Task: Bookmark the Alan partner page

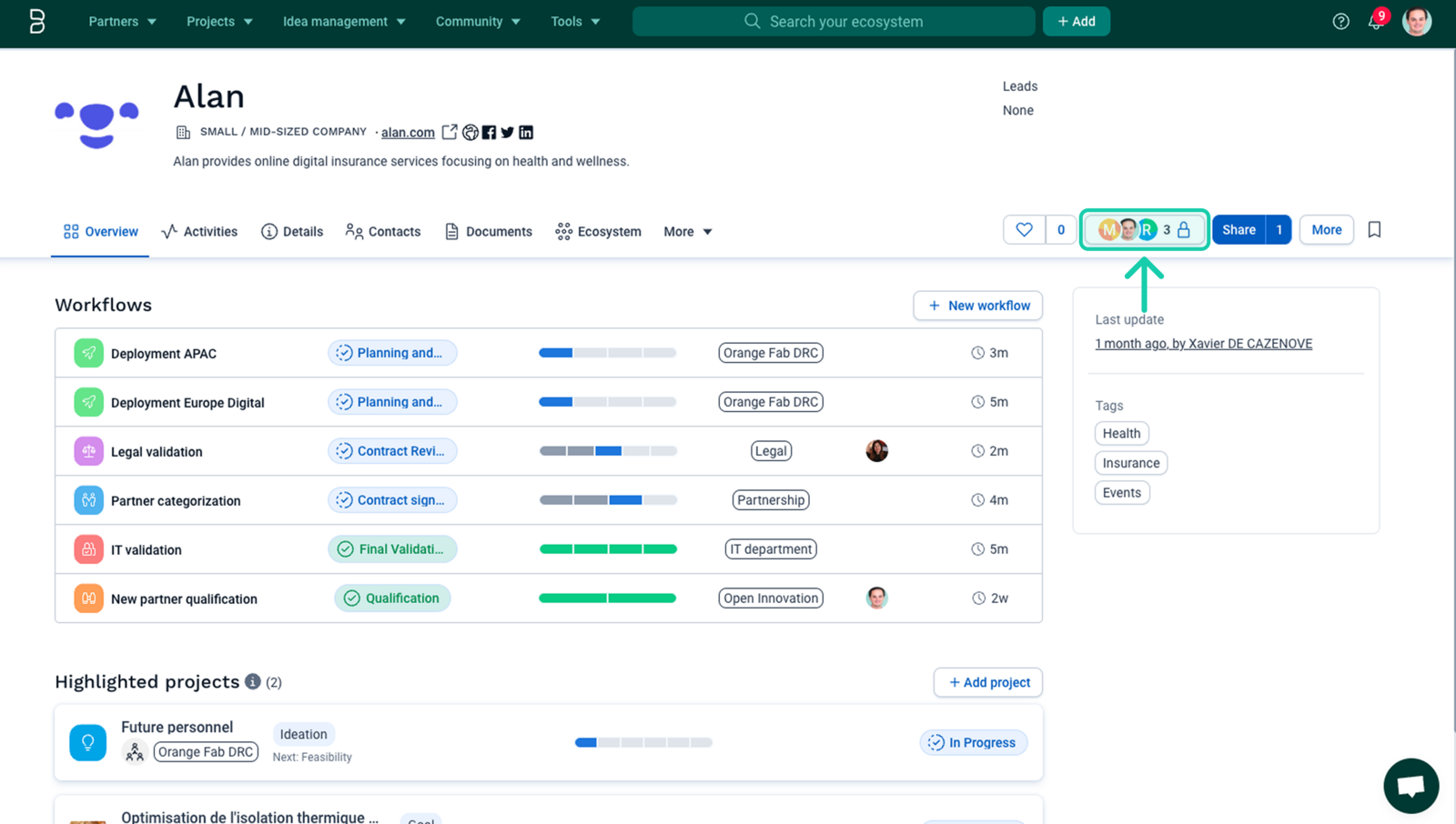Action: pos(1374,230)
